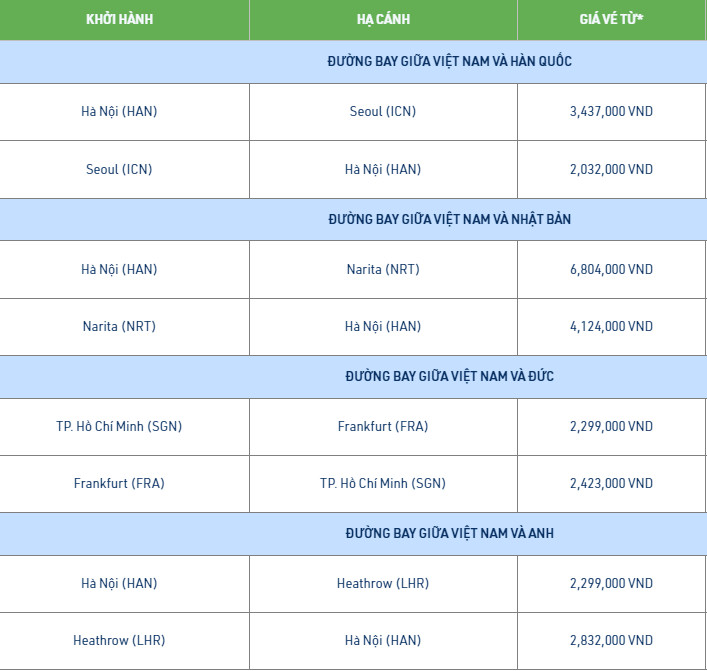Click the KHỞI HÀNH column header
The image size is (707, 671).
coord(119,19)
